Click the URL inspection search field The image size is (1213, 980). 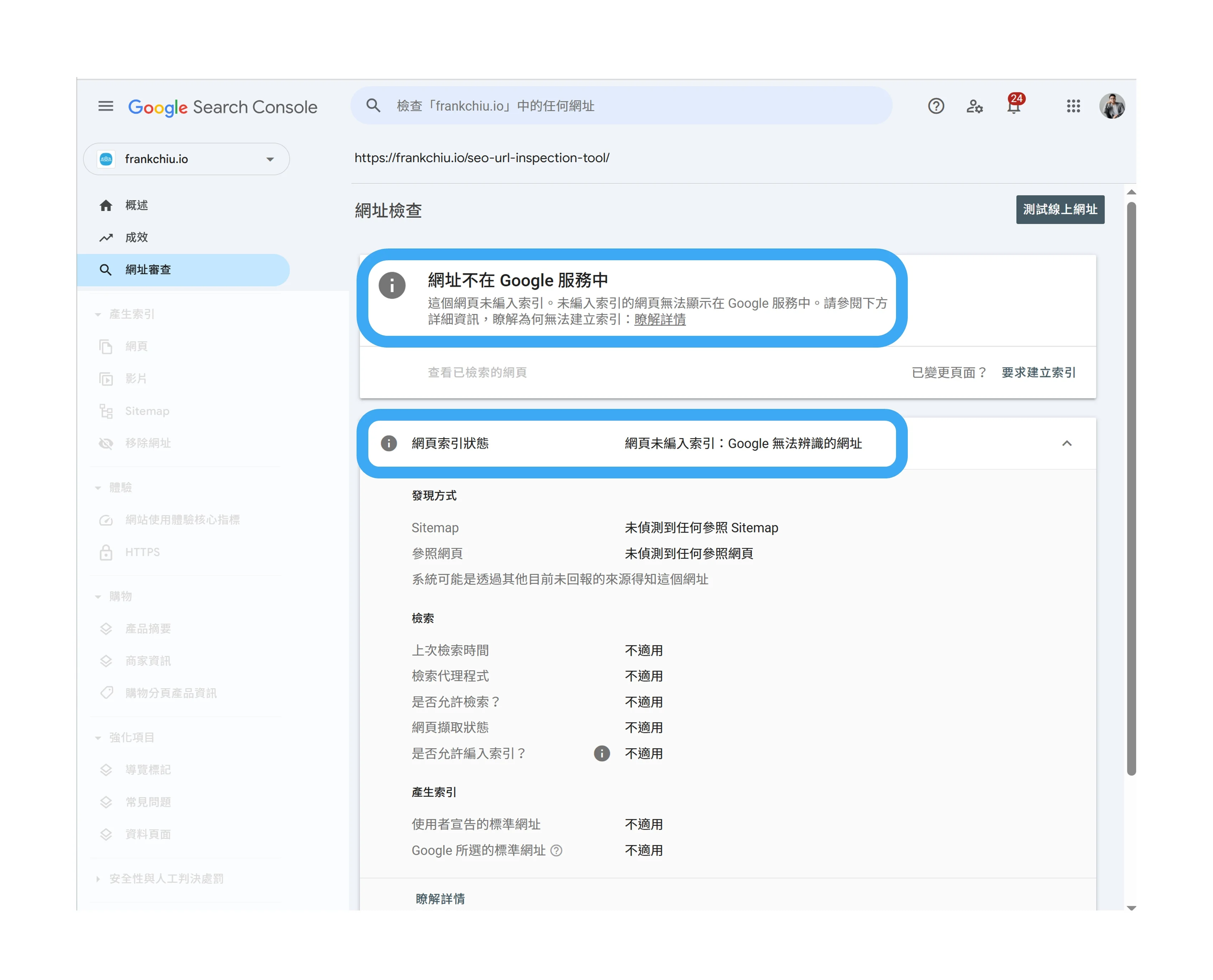[621, 106]
